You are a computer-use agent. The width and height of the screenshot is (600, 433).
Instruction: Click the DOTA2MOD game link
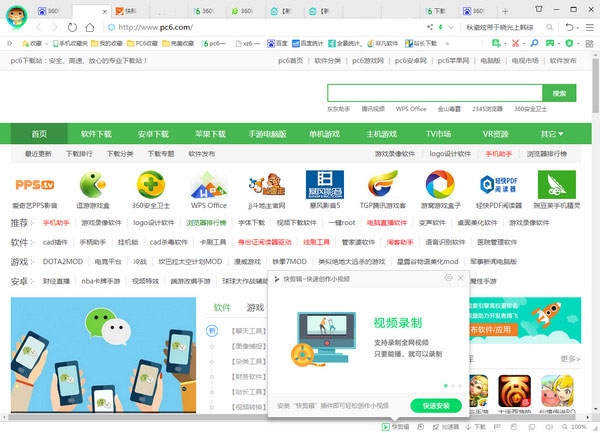pyautogui.click(x=63, y=261)
